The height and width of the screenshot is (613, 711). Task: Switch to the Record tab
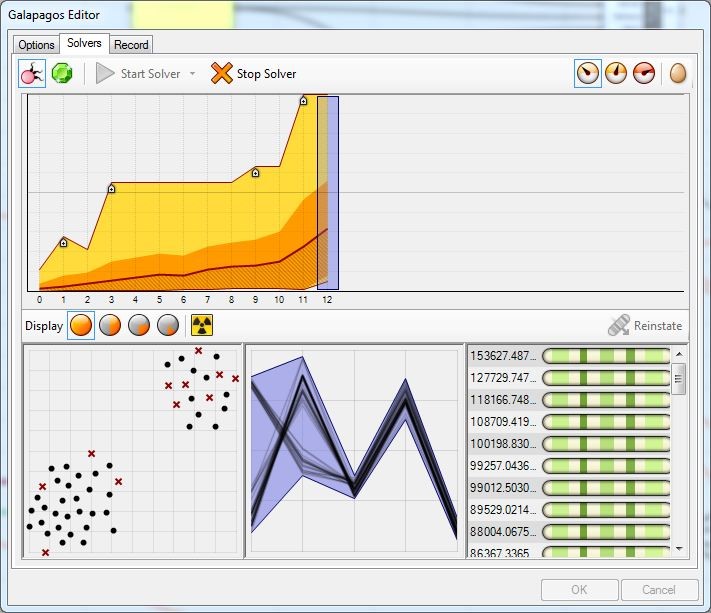131,45
